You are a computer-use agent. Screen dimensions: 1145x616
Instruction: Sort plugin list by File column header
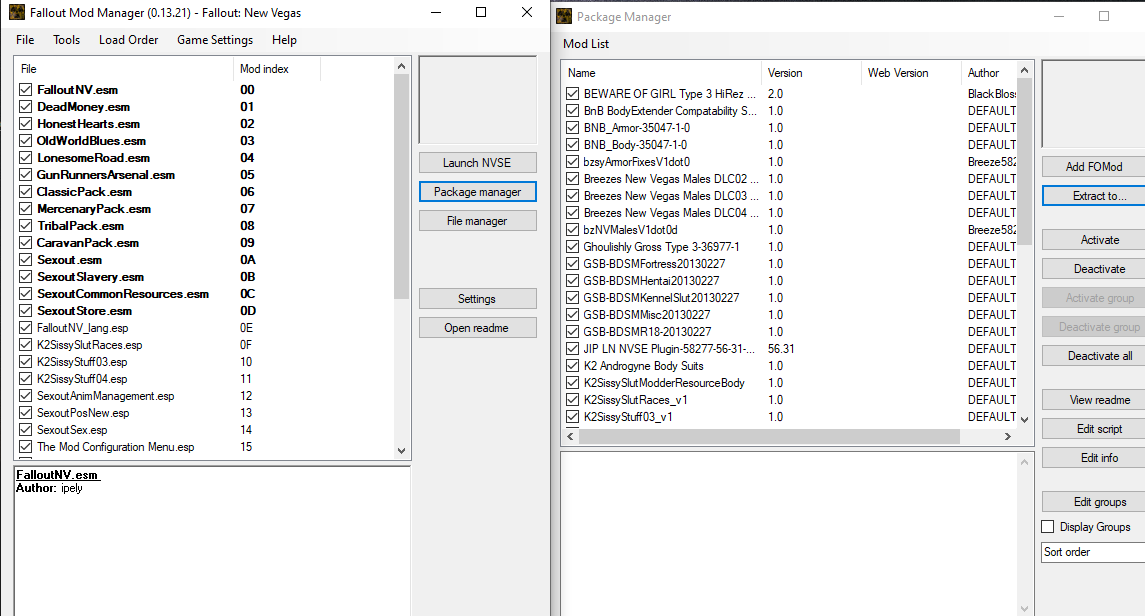(124, 69)
